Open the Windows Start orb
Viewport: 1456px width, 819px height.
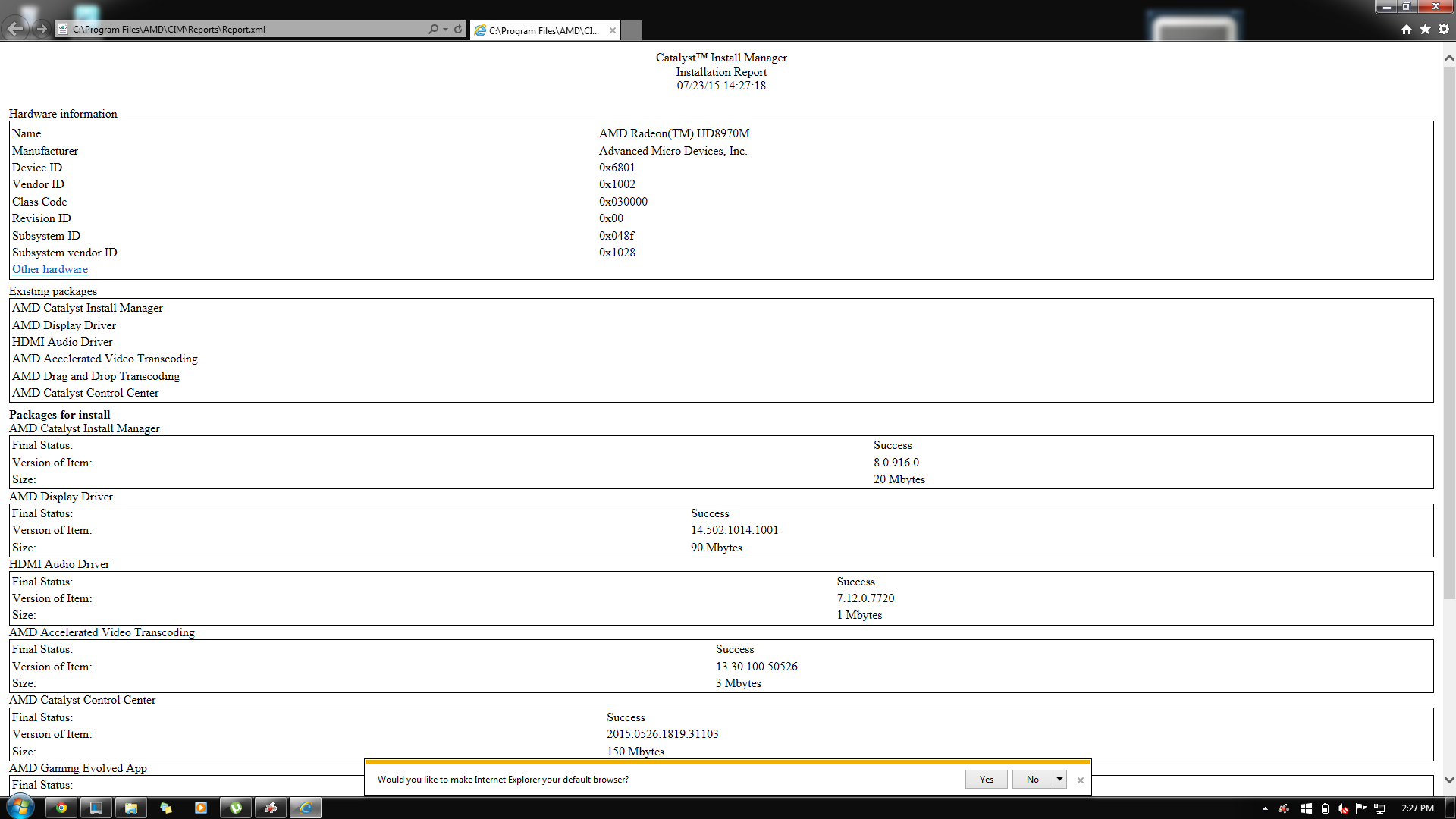pos(20,807)
